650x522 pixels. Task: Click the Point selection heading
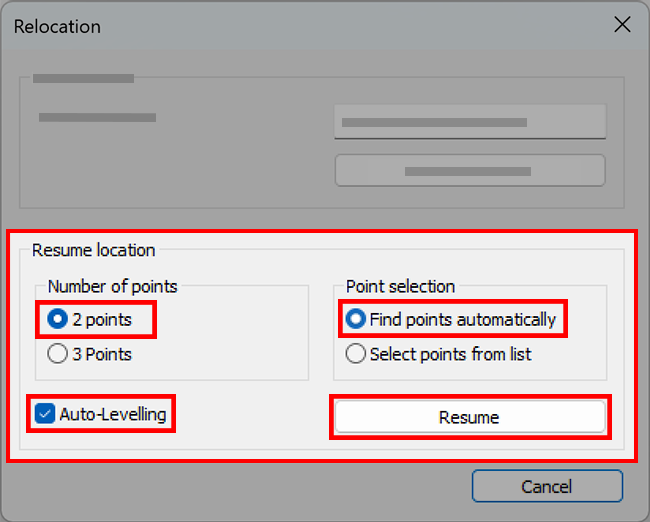point(400,287)
